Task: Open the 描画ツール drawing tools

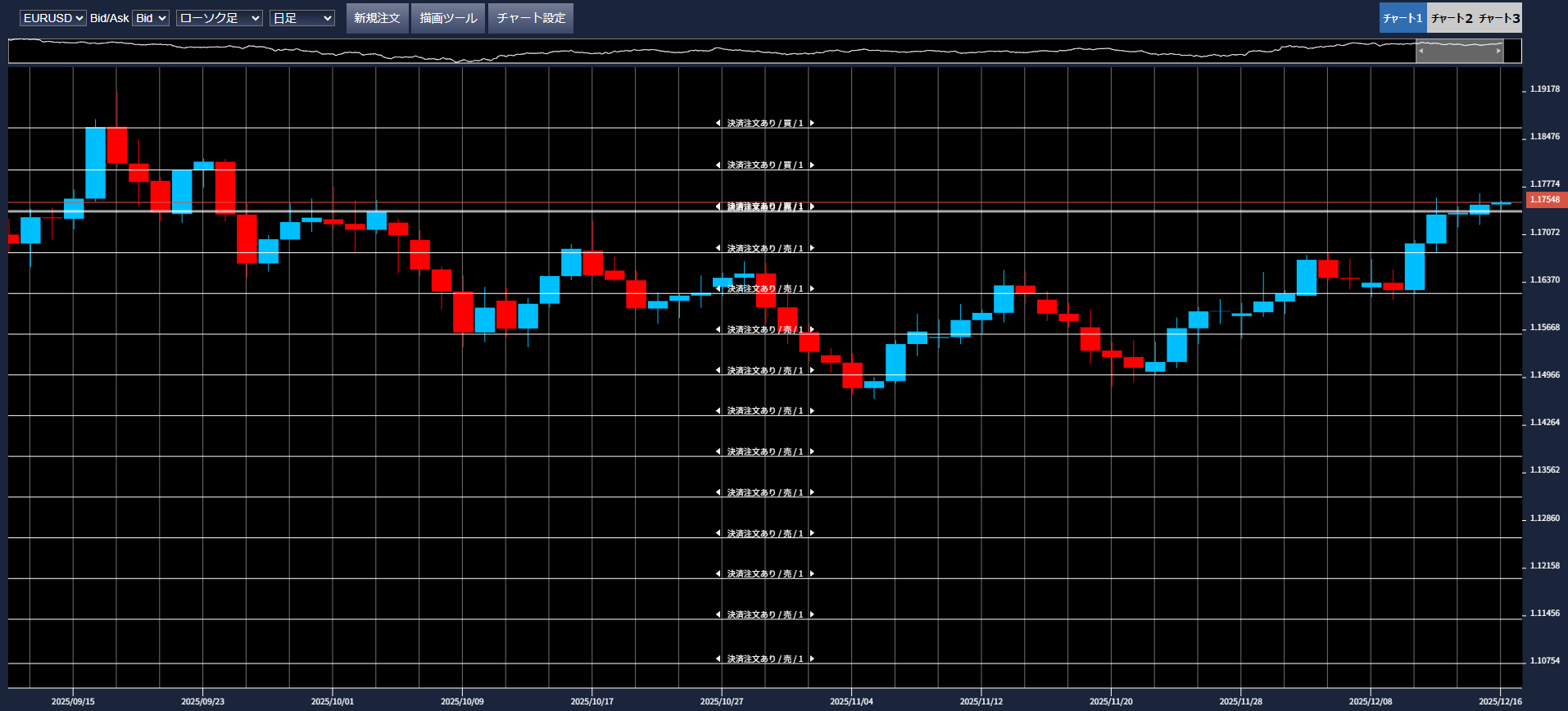Action: point(448,18)
